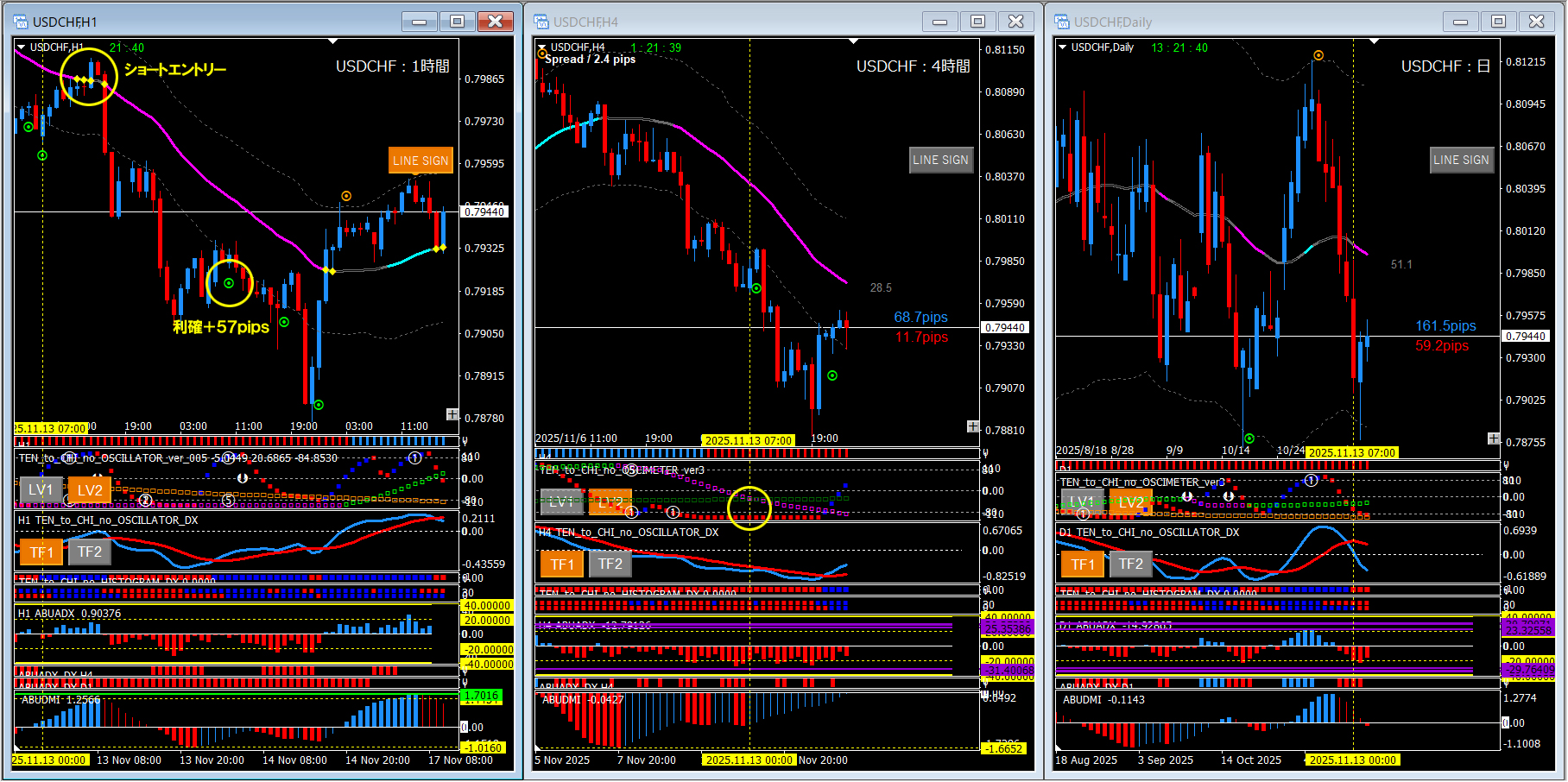
Task: Click the 0.79440 price label on H1 axis
Action: click(484, 211)
